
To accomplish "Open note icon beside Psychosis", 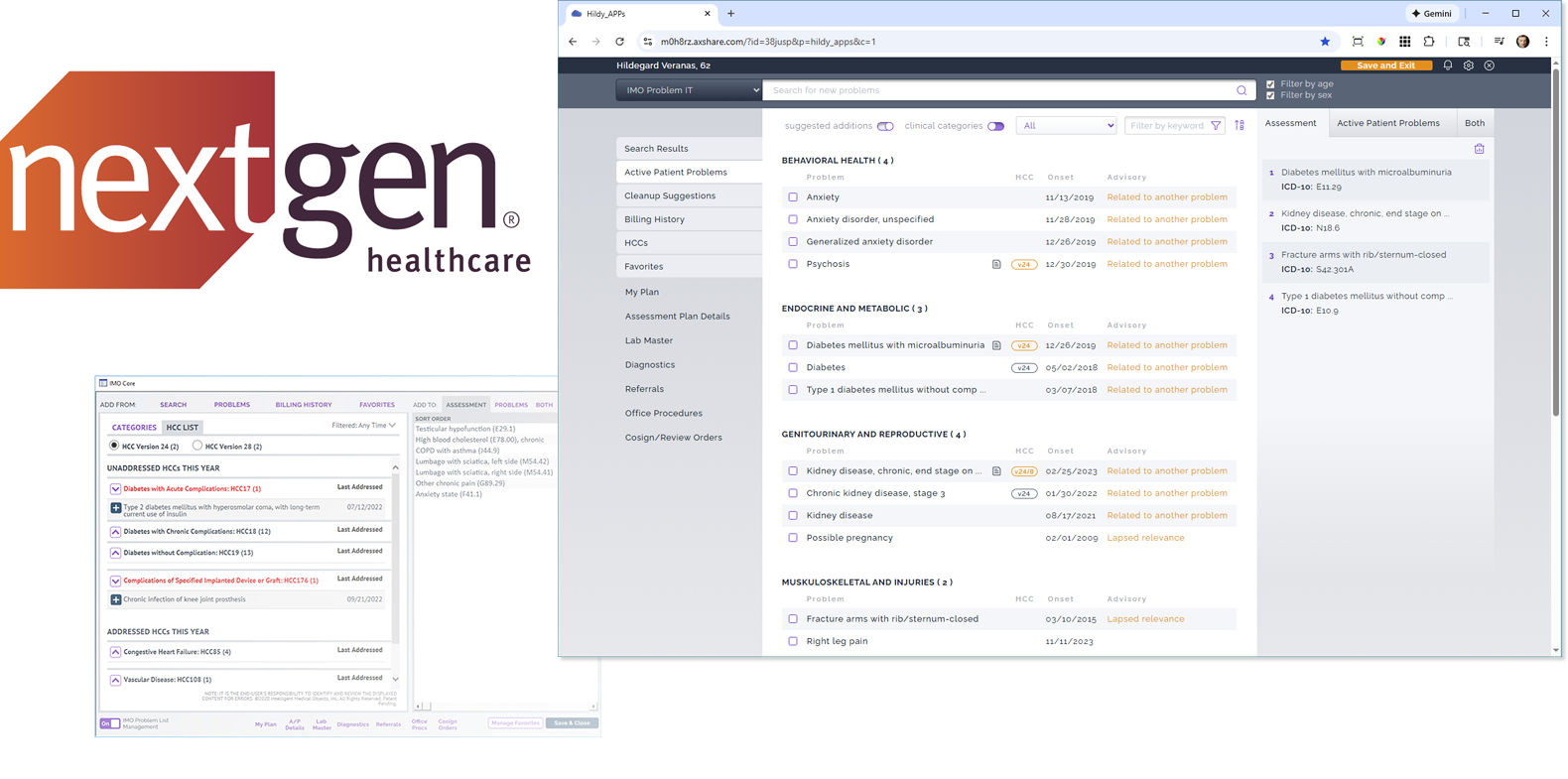I will click(x=996, y=265).
